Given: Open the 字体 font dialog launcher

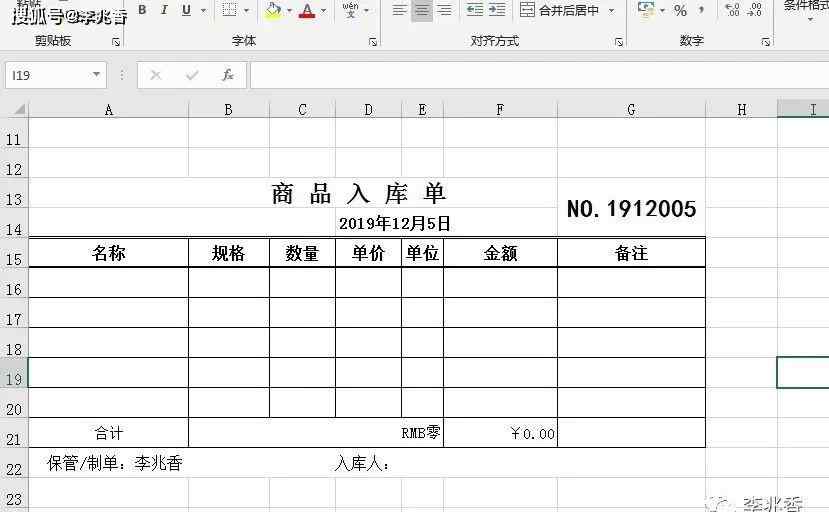Looking at the screenshot, I should 373,42.
